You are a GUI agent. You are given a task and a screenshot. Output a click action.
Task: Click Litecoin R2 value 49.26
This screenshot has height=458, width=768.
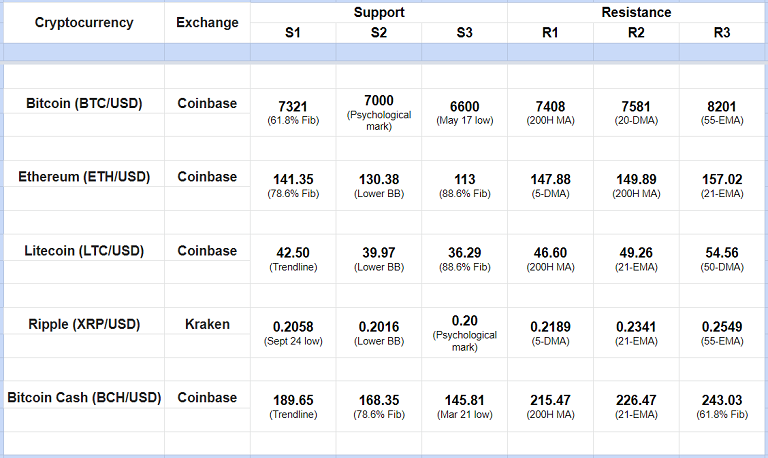(x=636, y=253)
